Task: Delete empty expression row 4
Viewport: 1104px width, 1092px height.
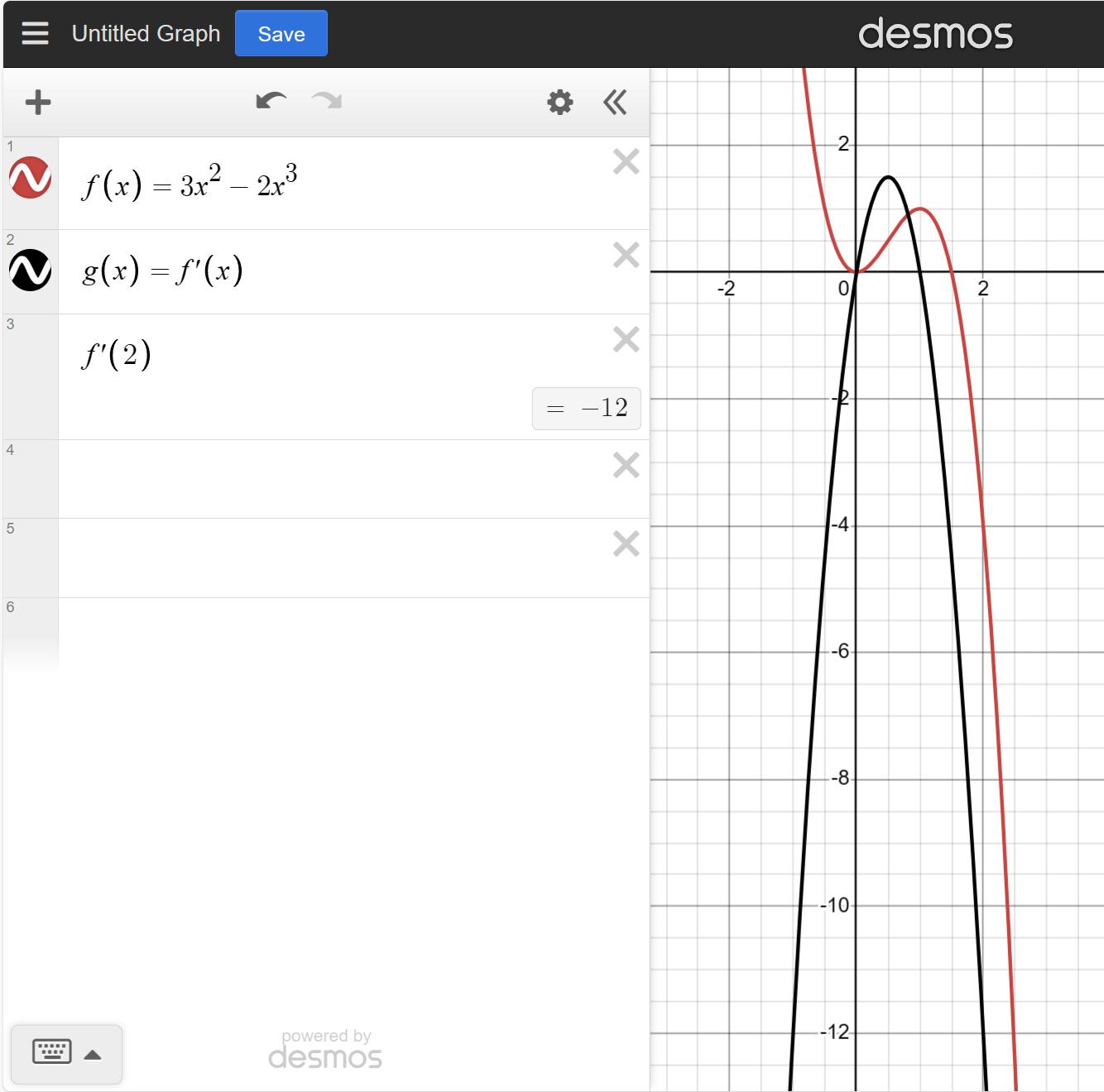Action: (x=626, y=466)
